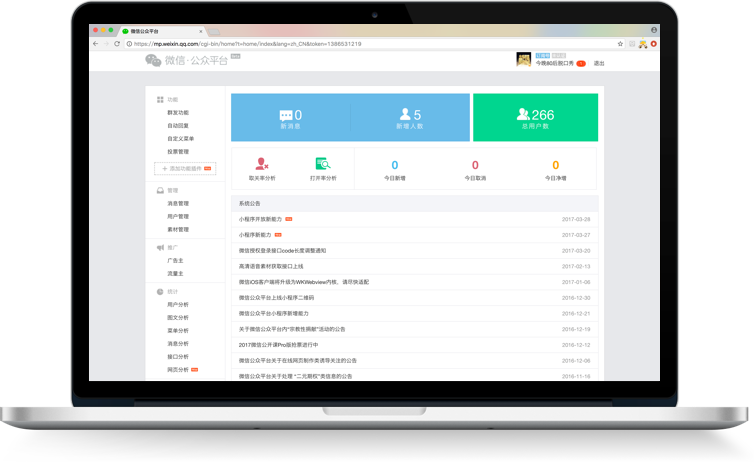Open announcement 微信公众平台上线小程序二维码
This screenshot has width=754, height=462.
(x=276, y=298)
